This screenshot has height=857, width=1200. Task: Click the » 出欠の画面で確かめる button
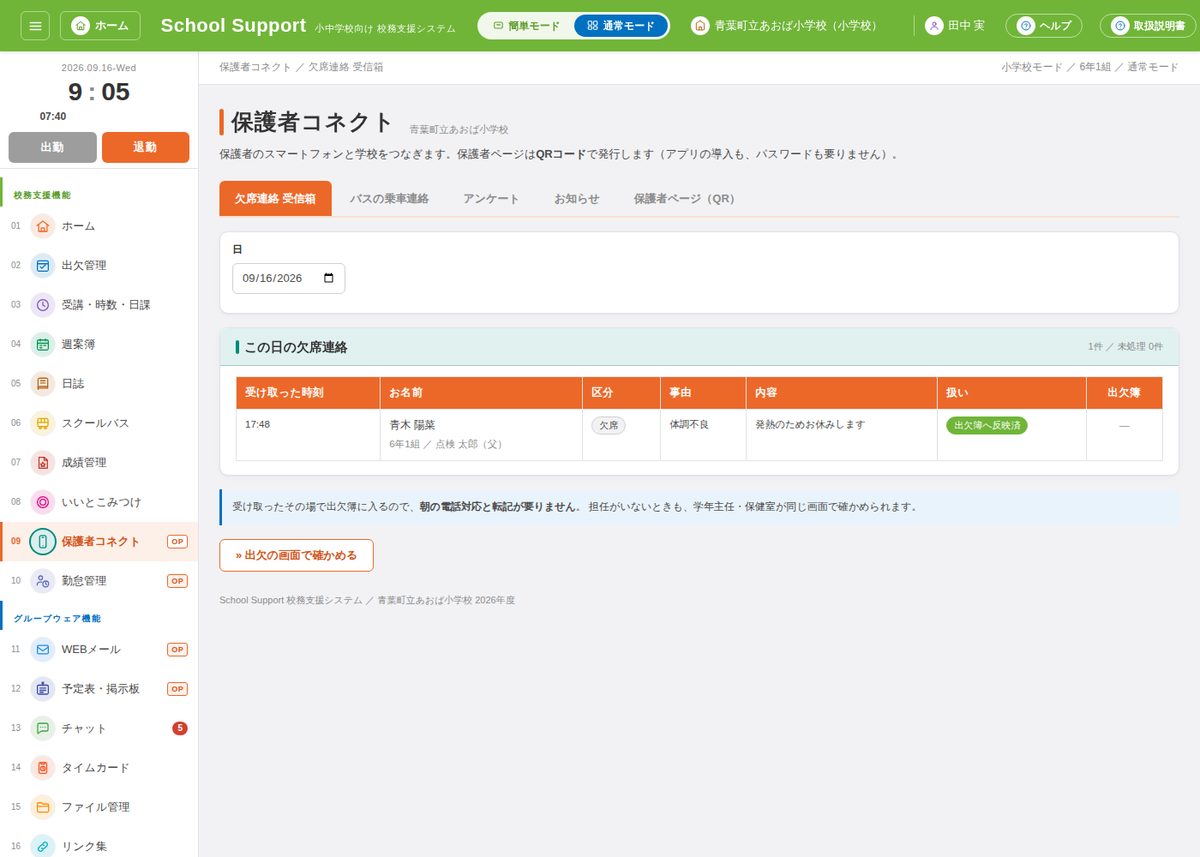point(296,555)
